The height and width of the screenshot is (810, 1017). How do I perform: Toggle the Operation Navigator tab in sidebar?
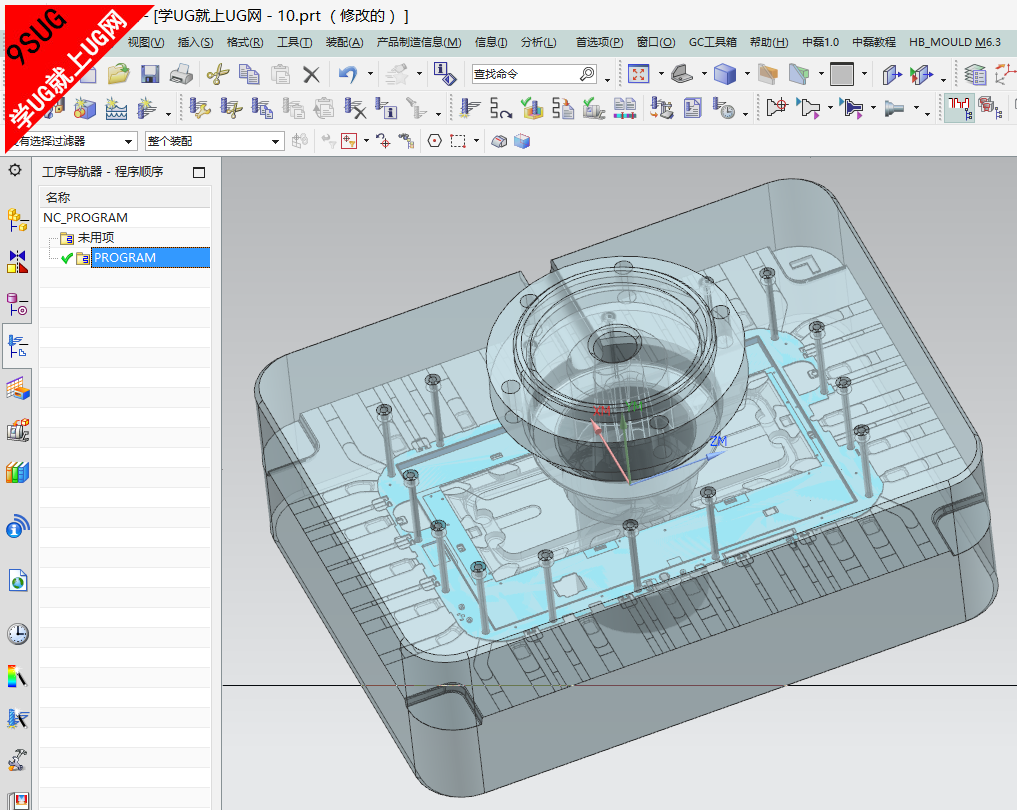(18, 345)
